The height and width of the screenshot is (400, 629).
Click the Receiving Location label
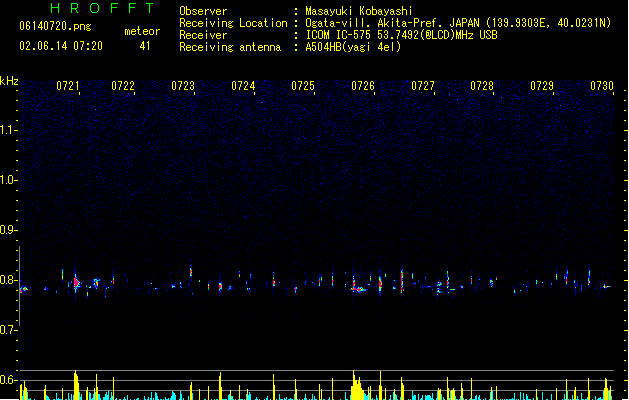[x=233, y=23]
